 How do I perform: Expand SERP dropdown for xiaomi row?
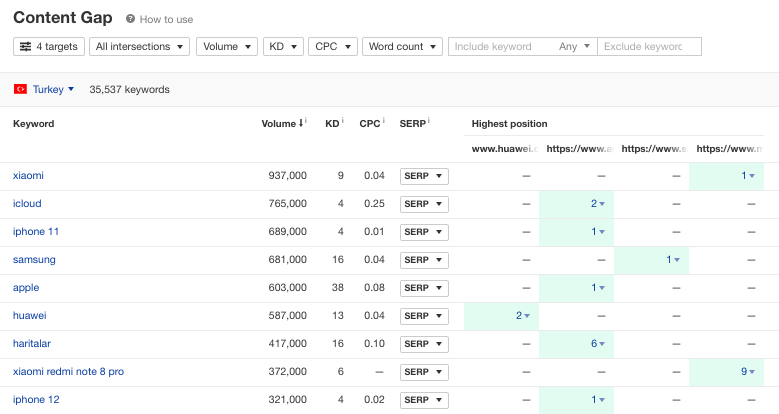click(424, 176)
